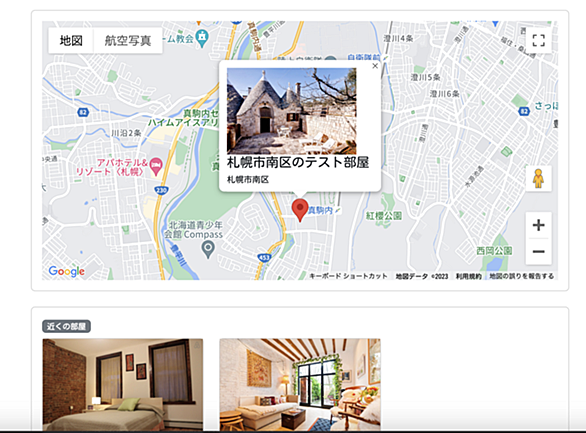Screen dimensions: 586x433
Task: Click 札幌市南区のテスト部屋 title
Action: tap(298, 163)
